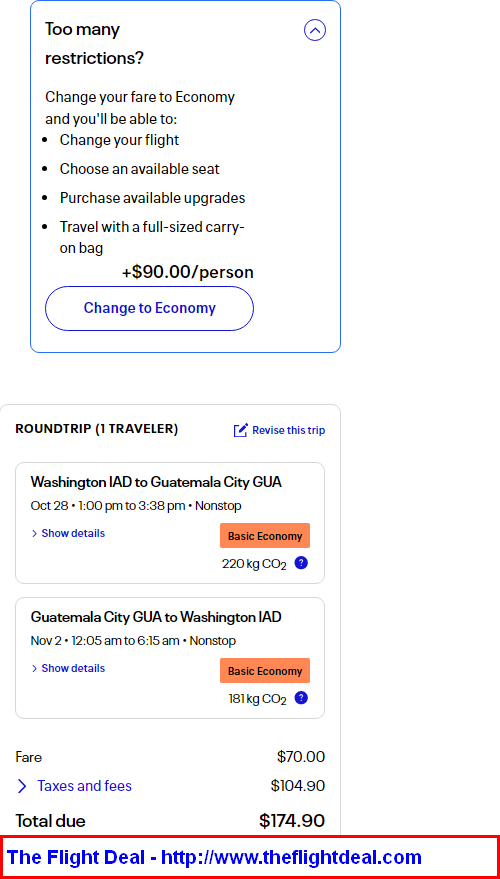Click the chevron beside Show details on the Oct 28 flight
The image size is (500, 879).
pos(34,533)
